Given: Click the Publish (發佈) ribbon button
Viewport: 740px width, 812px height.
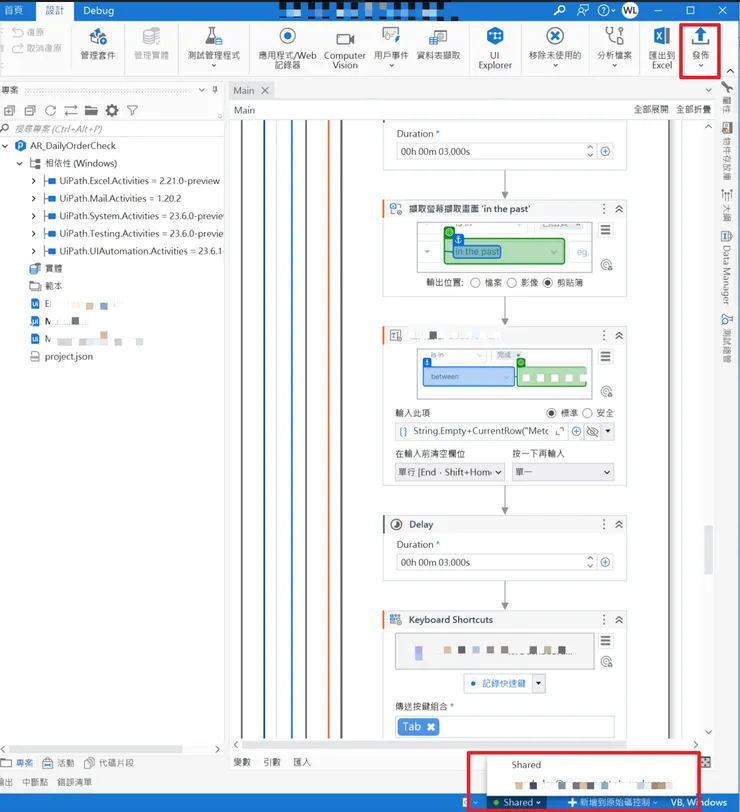Looking at the screenshot, I should [700, 48].
